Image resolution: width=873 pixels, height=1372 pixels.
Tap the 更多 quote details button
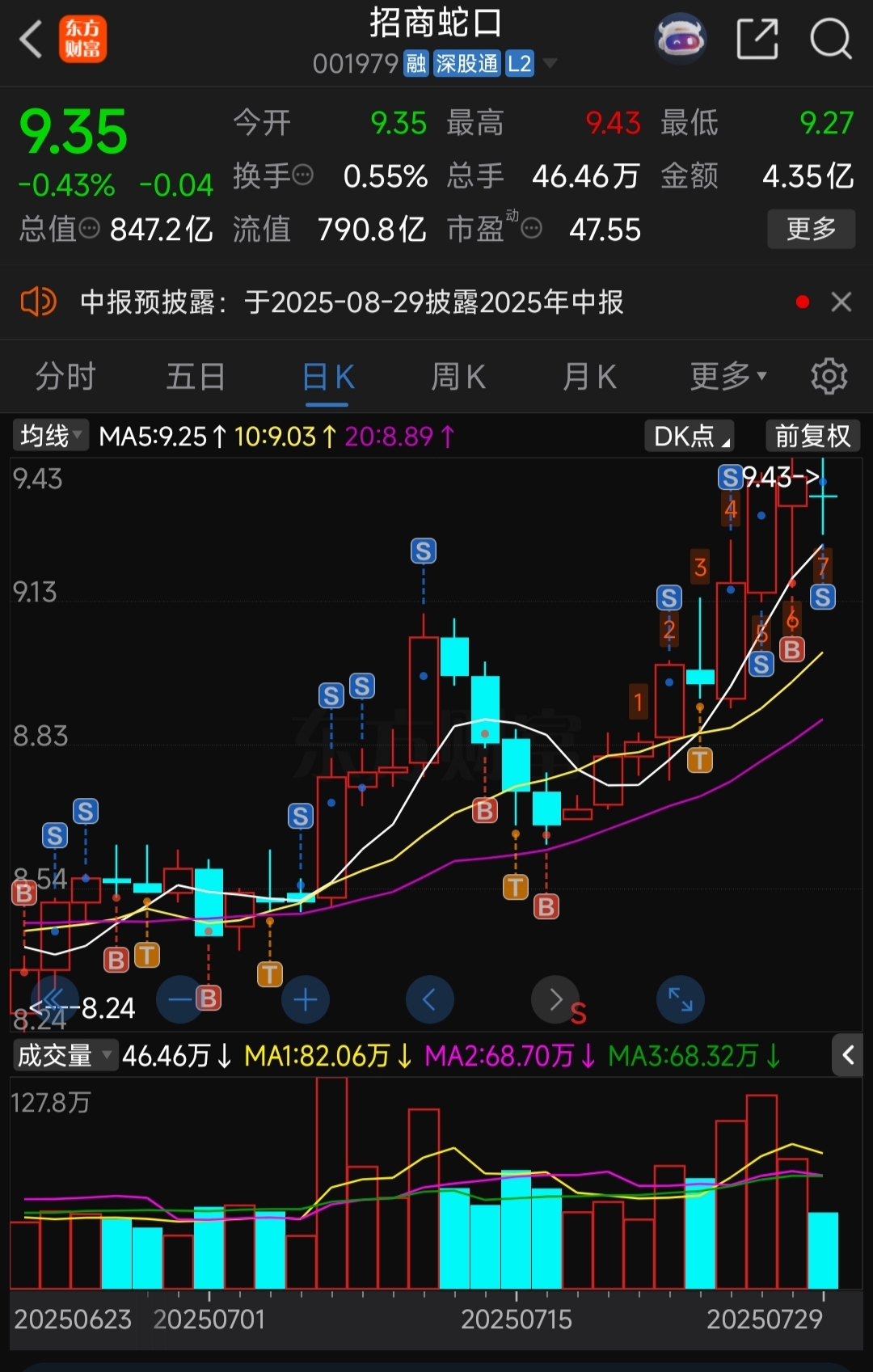click(811, 229)
